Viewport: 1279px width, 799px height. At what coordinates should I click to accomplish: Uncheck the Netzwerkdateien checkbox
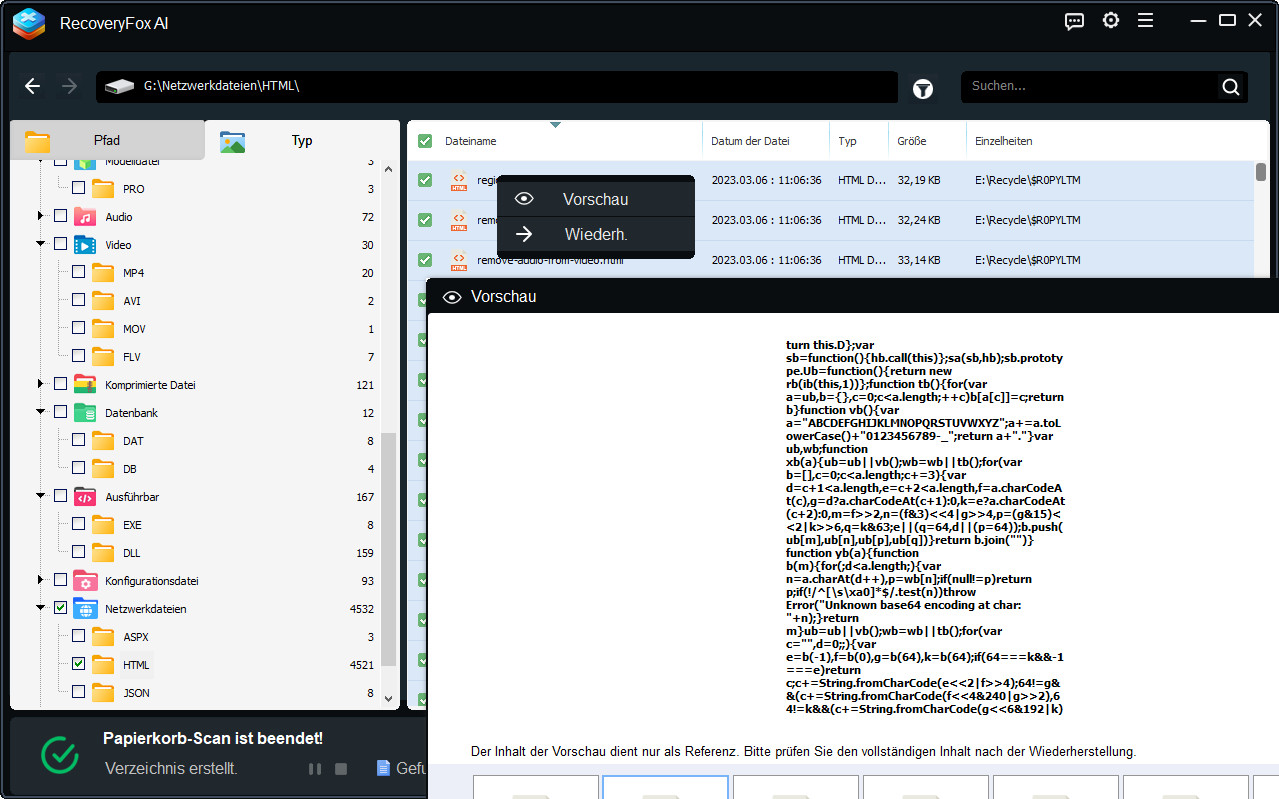tap(60, 609)
